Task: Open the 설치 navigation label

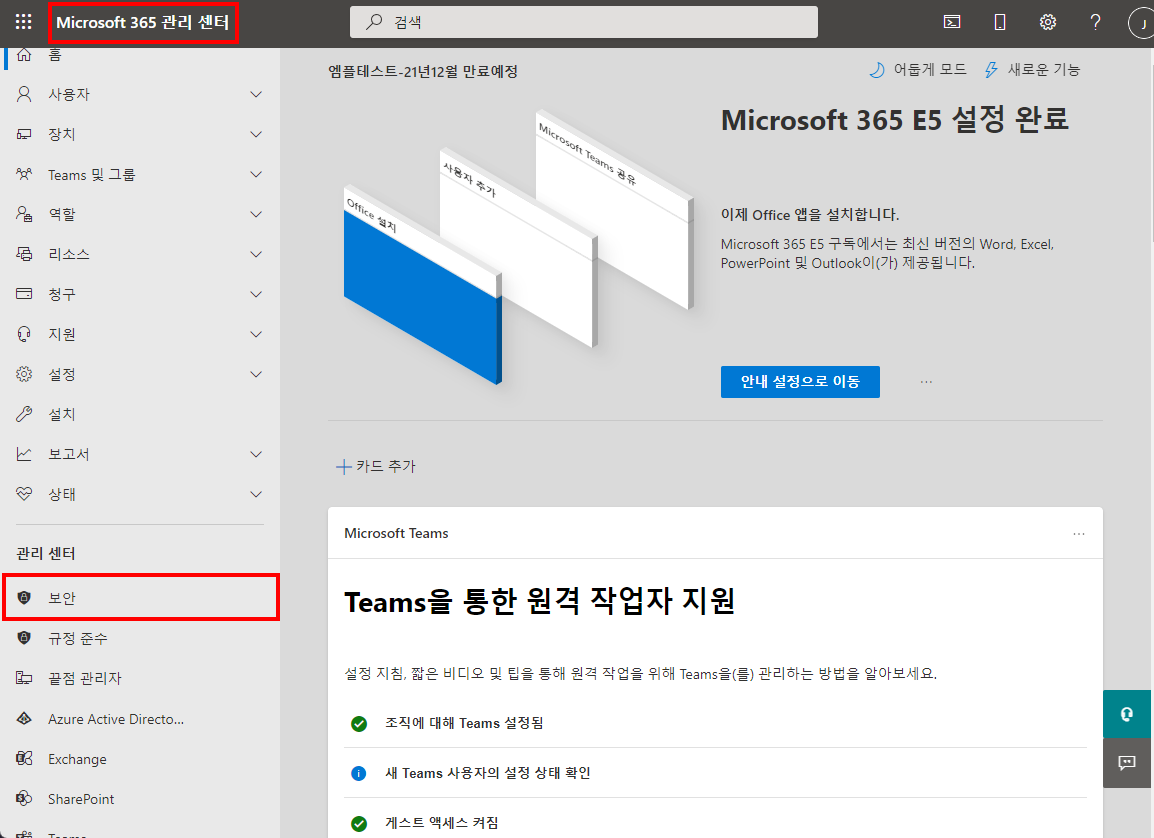Action: pyautogui.click(x=62, y=414)
